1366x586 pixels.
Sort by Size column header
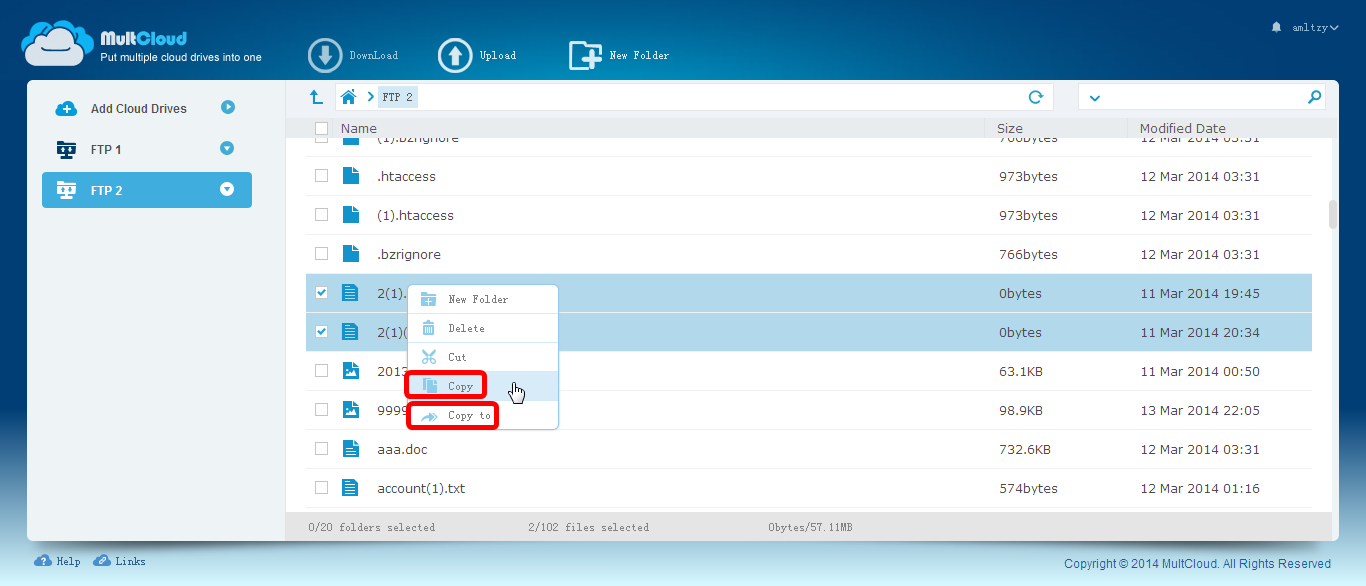pos(1010,128)
